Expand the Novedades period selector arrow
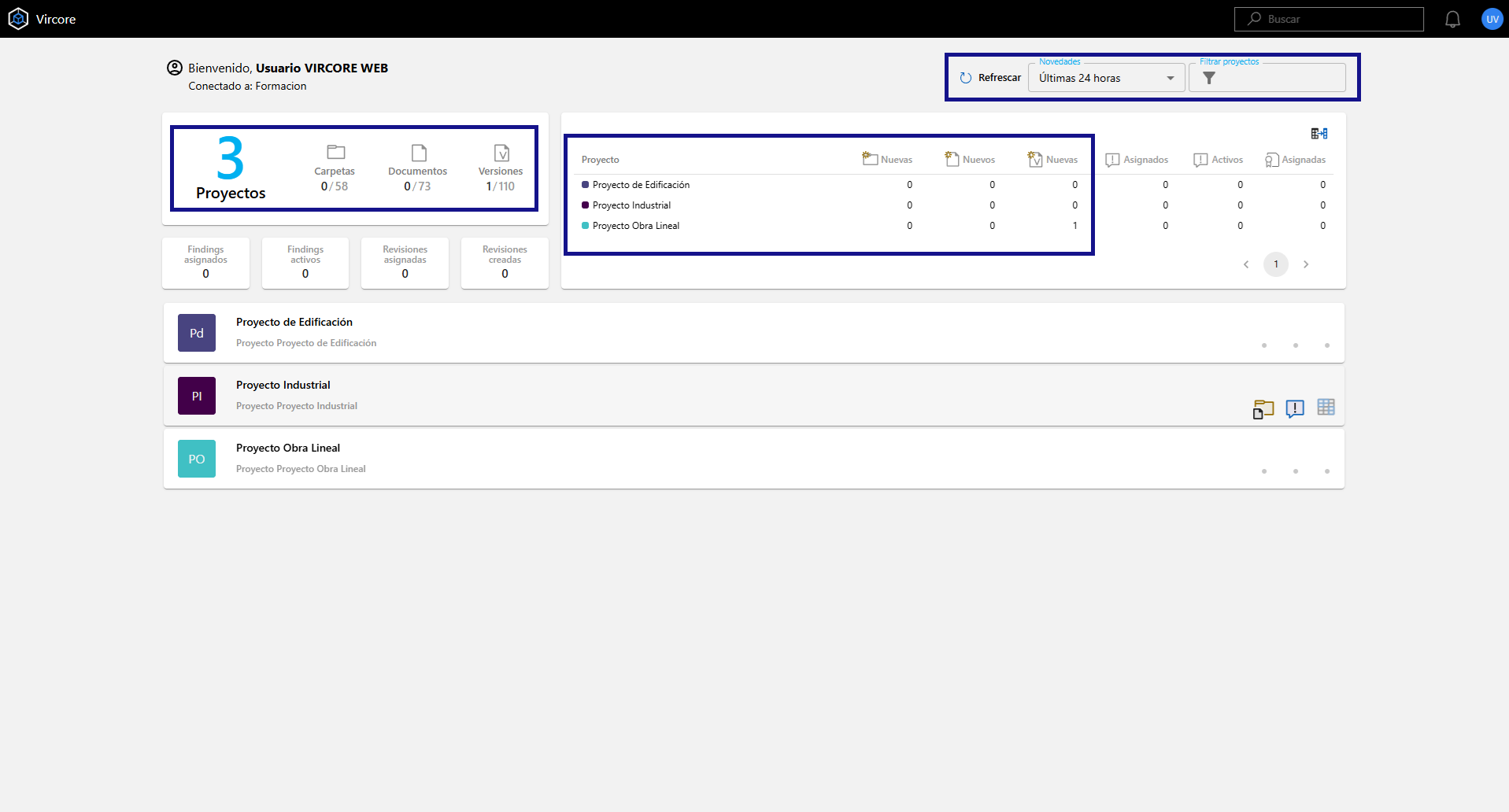Viewport: 1509px width, 812px height. (x=1172, y=78)
